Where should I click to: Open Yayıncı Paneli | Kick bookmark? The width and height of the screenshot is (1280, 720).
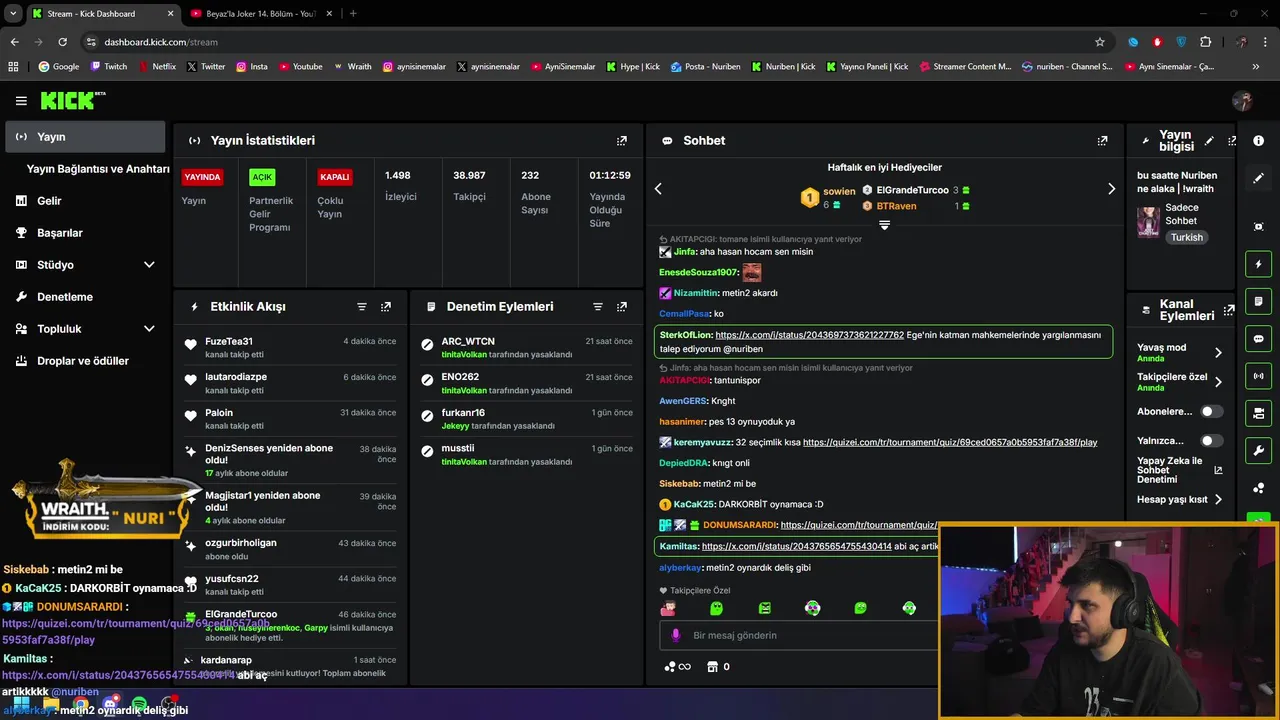(x=866, y=67)
